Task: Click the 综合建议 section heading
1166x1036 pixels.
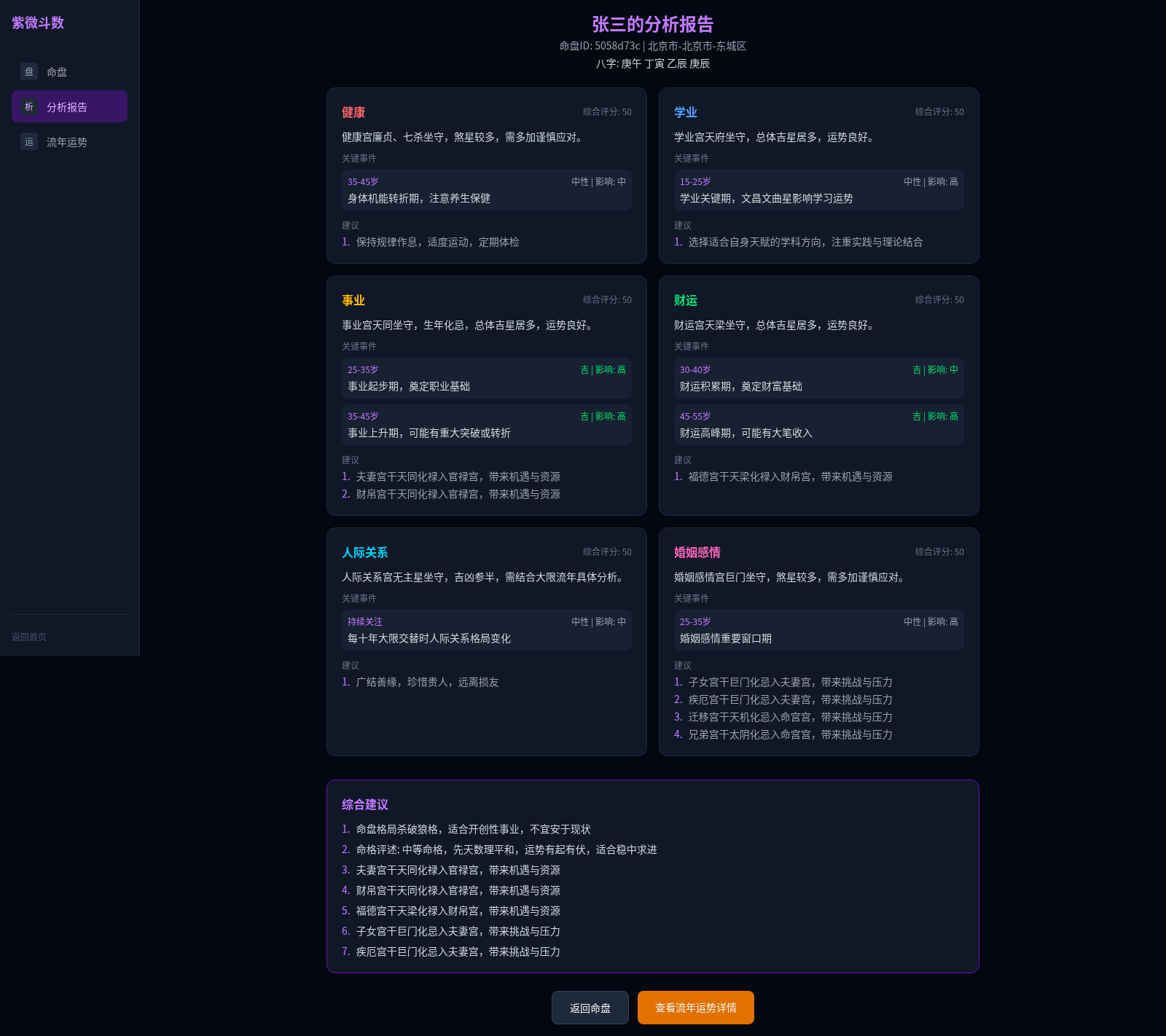Action: click(365, 804)
